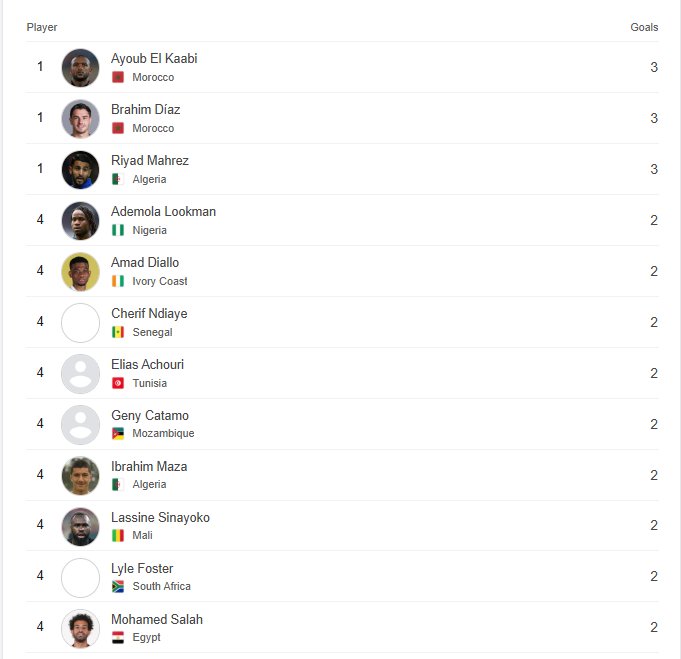
Task: Click Elias Achouri's placeholder avatar icon
Action: coord(80,373)
